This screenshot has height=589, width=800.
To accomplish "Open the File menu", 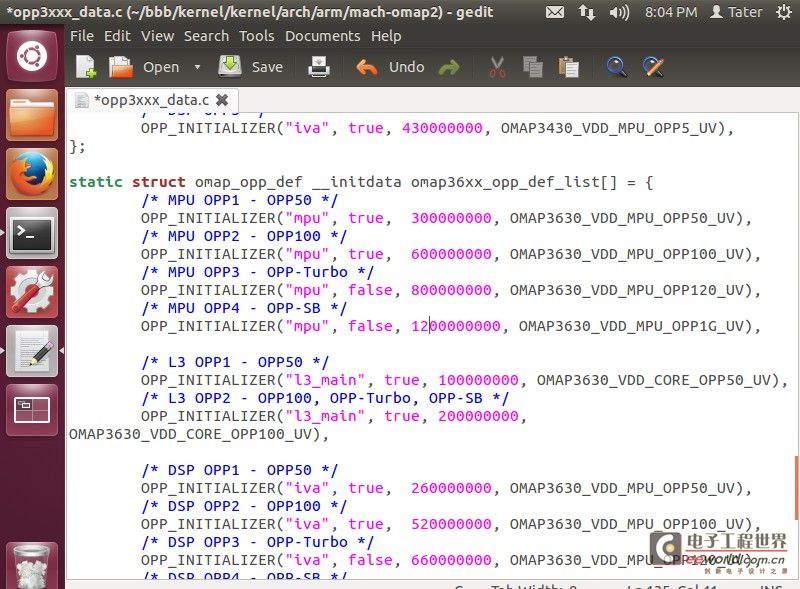I will 82,36.
